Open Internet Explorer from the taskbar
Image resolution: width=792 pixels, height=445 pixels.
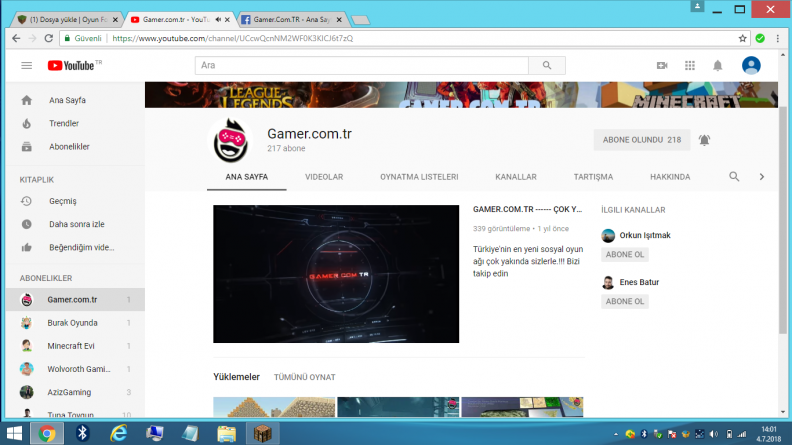pos(119,433)
